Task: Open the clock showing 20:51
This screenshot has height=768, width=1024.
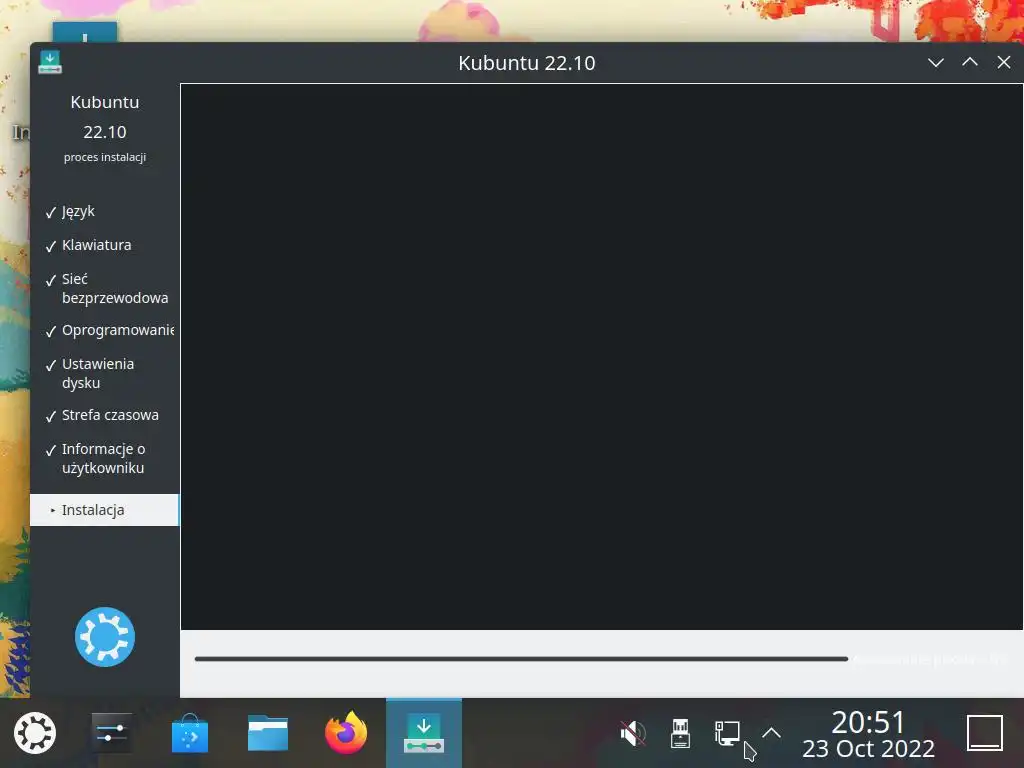Action: click(x=868, y=722)
